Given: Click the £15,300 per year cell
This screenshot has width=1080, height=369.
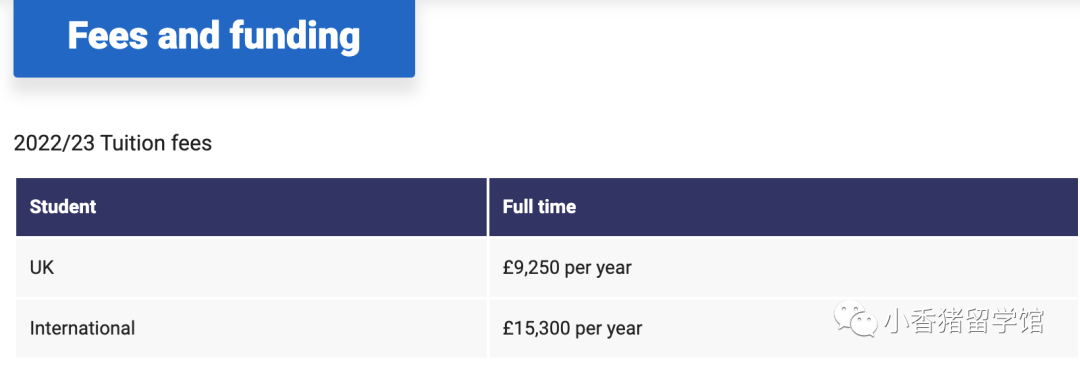Looking at the screenshot, I should coord(783,328).
